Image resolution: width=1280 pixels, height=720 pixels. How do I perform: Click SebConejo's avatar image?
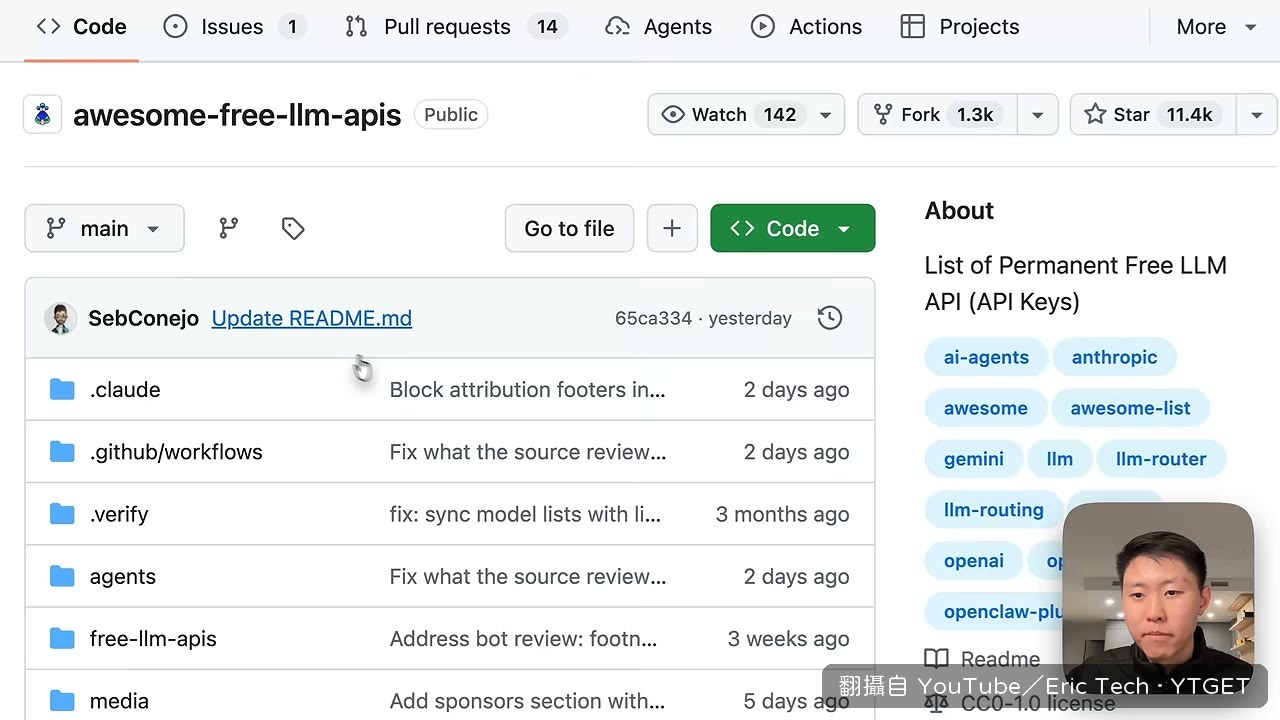61,318
